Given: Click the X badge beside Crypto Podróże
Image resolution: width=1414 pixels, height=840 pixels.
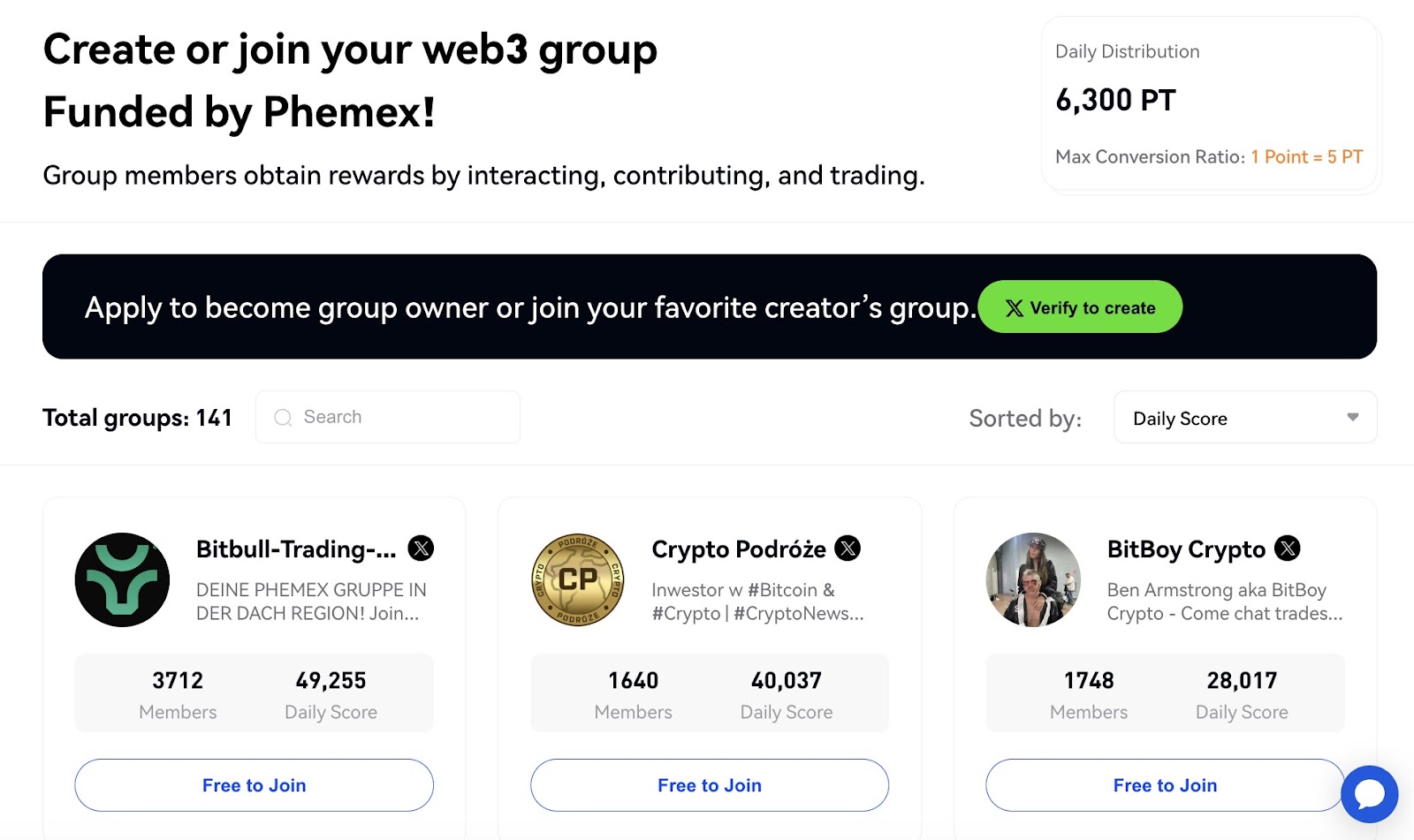Looking at the screenshot, I should pyautogui.click(x=848, y=549).
